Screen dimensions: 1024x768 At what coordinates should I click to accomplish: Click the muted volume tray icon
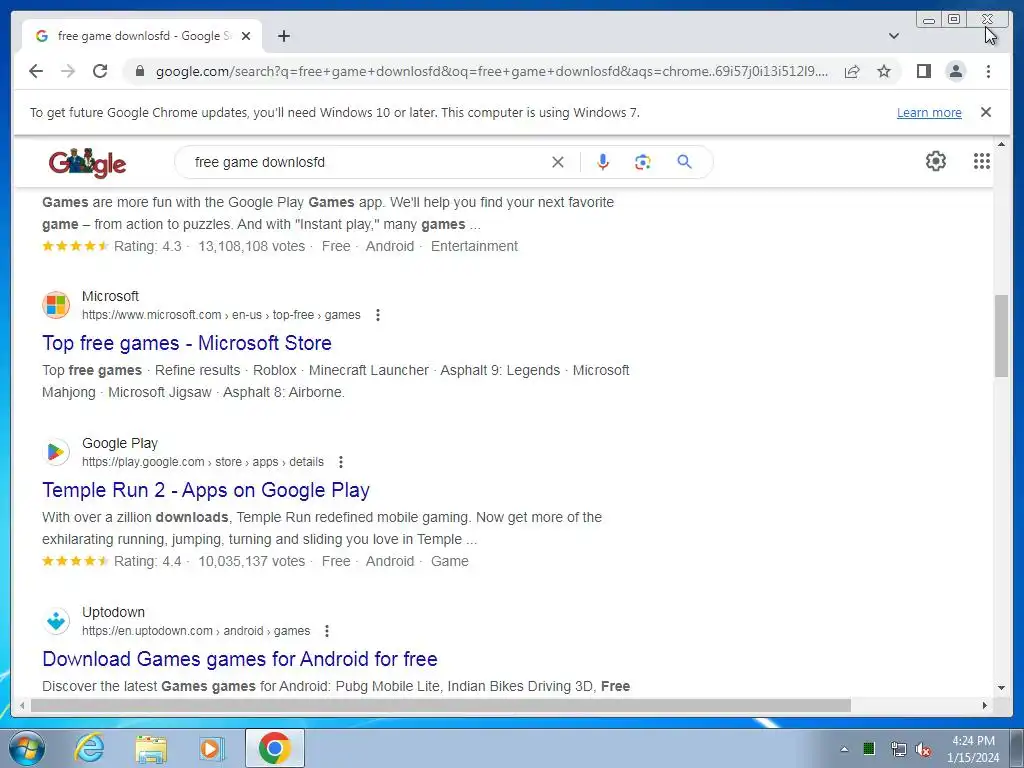(923, 749)
